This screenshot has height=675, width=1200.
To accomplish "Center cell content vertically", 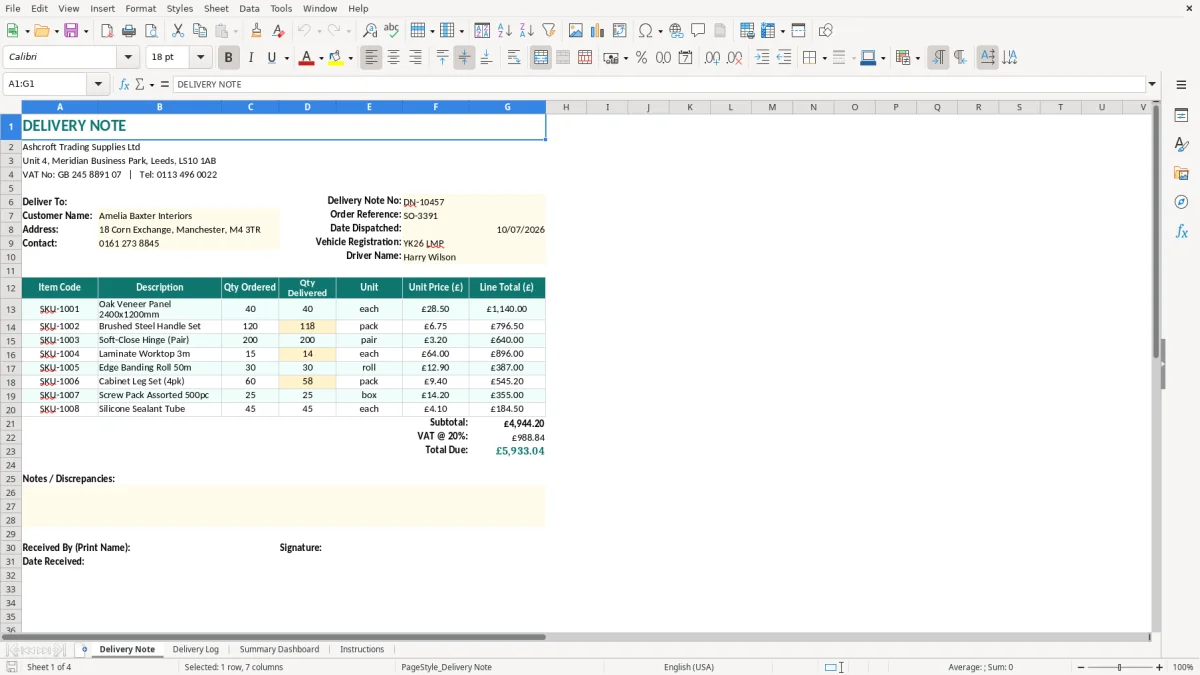I will point(464,58).
